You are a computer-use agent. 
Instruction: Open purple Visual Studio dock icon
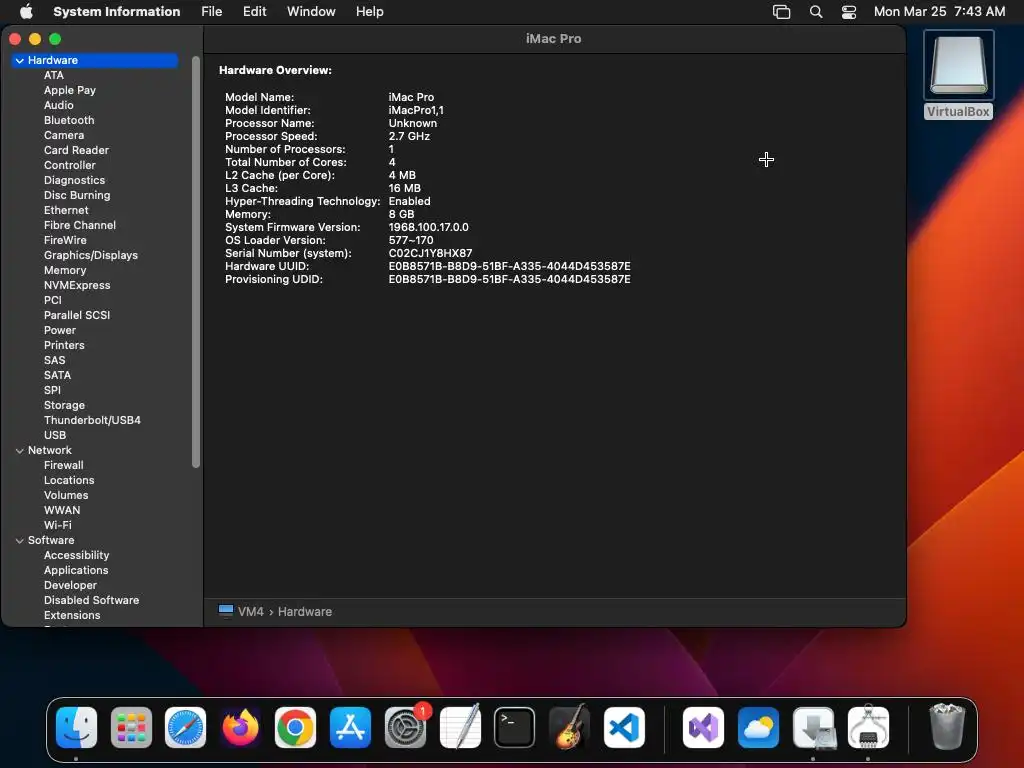703,727
